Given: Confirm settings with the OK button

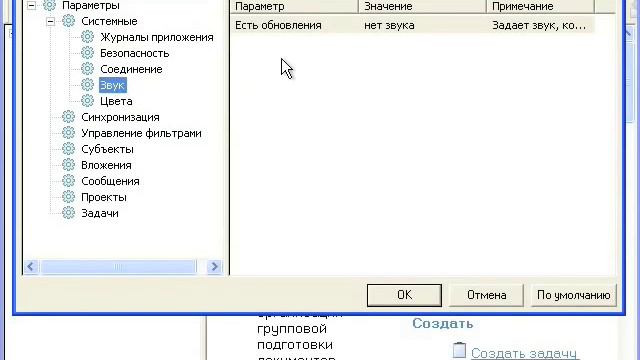Looking at the screenshot, I should [x=404, y=295].
